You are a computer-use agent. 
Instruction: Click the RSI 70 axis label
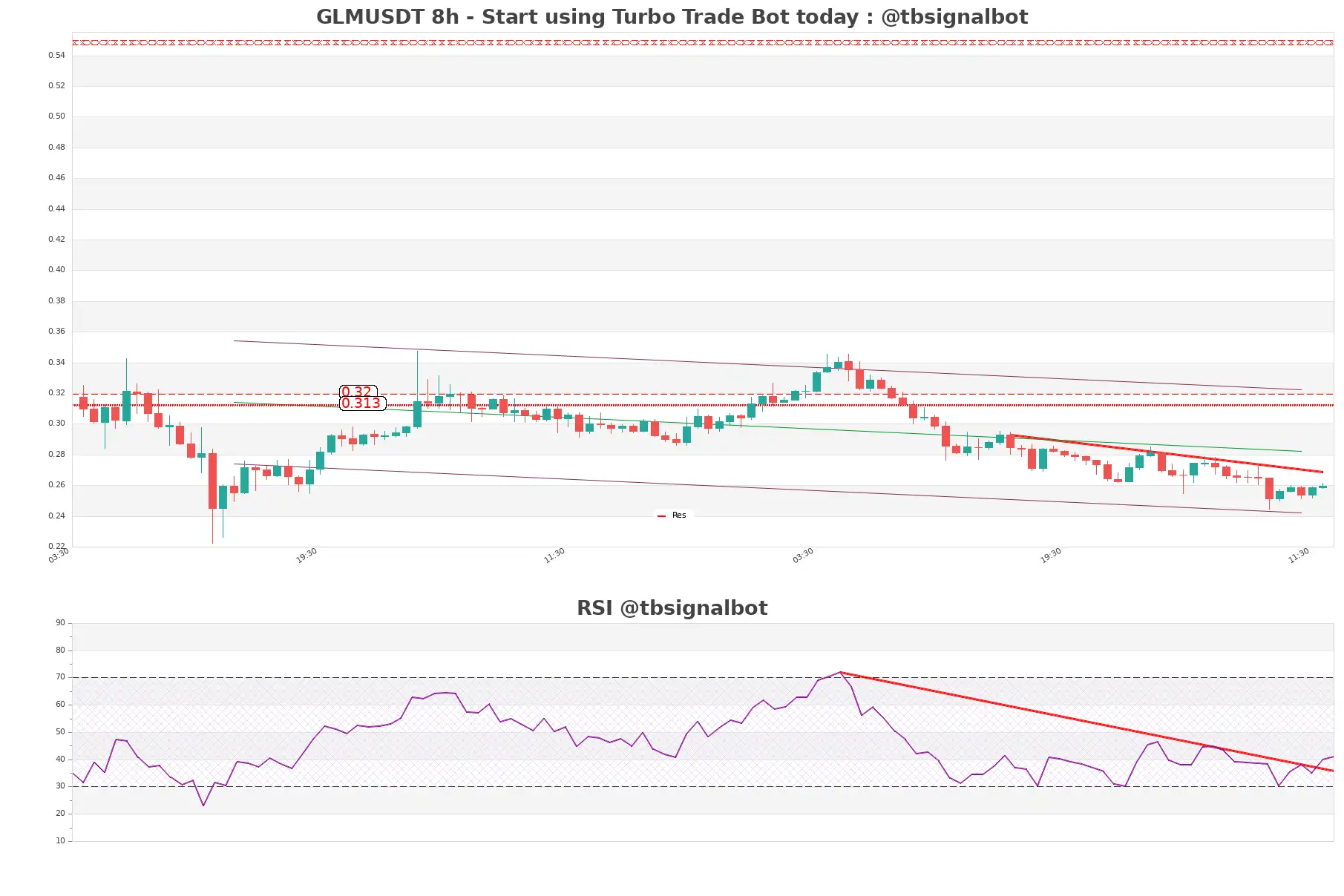click(x=60, y=677)
